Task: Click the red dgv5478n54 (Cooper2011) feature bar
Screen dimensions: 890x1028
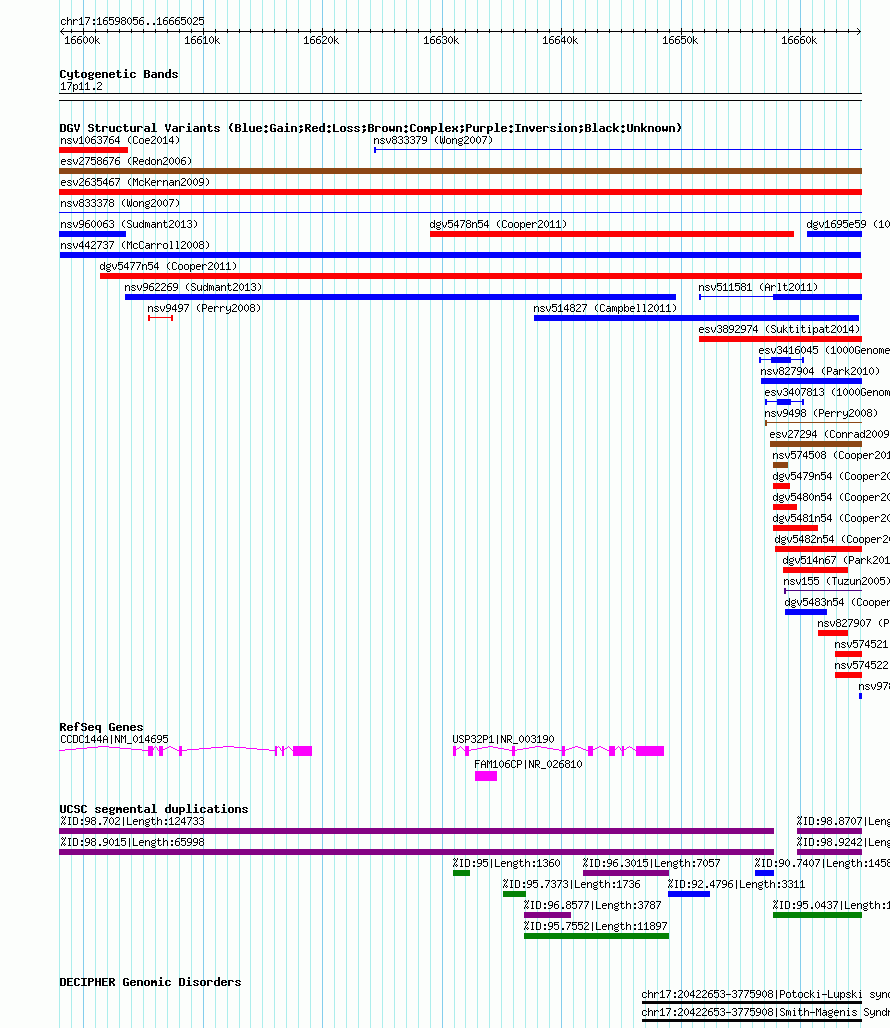Action: click(611, 234)
